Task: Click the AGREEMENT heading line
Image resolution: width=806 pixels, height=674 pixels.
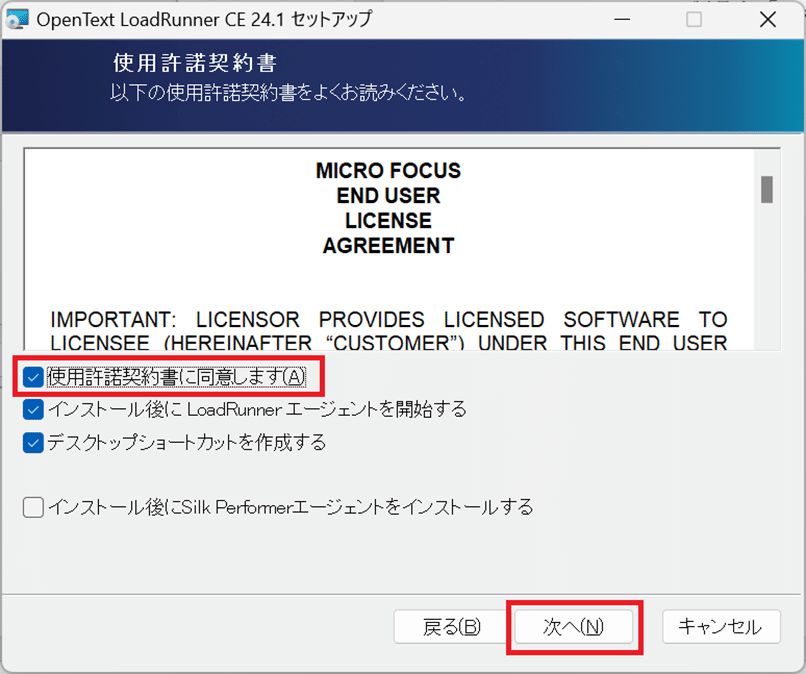Action: pyautogui.click(x=389, y=246)
